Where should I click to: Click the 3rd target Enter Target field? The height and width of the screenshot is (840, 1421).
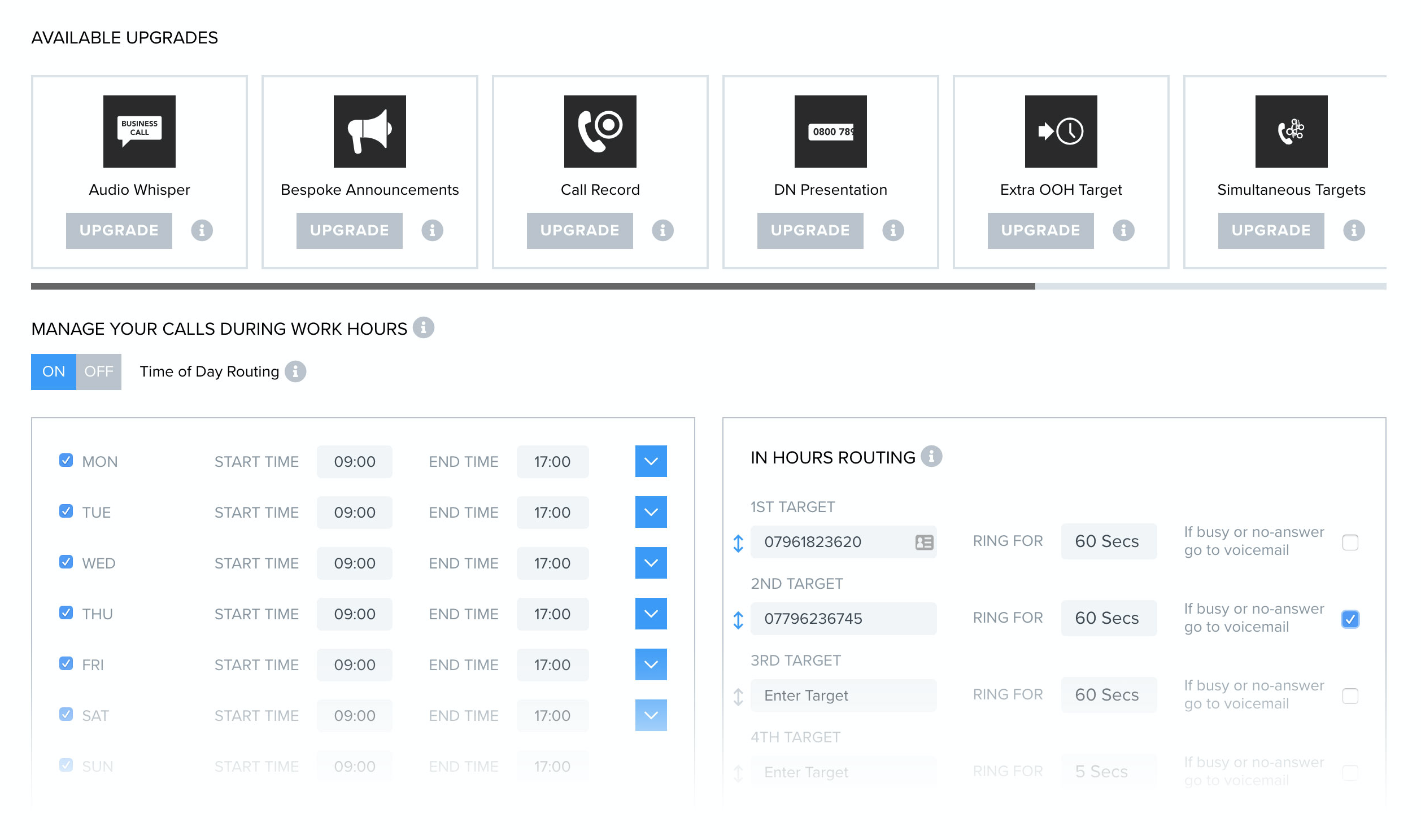(844, 695)
